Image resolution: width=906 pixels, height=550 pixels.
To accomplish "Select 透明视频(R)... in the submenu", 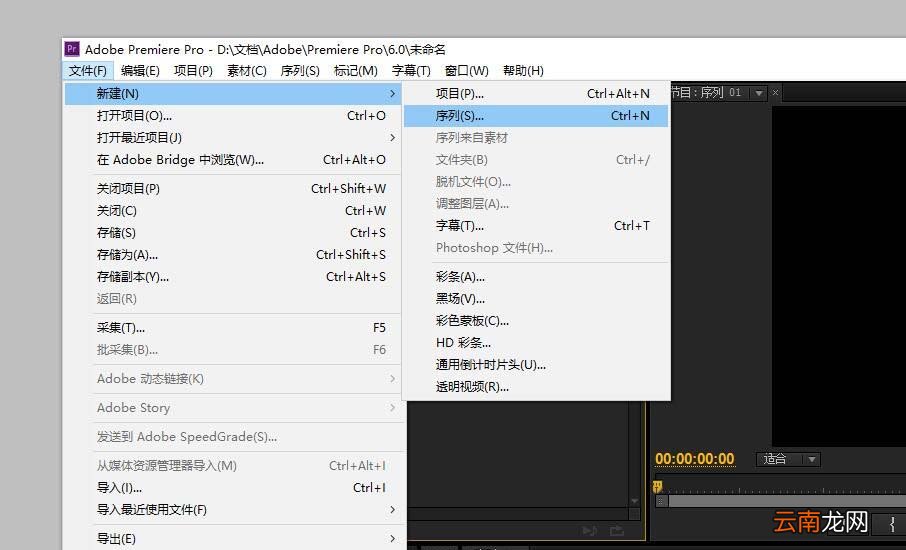I will coord(536,387).
